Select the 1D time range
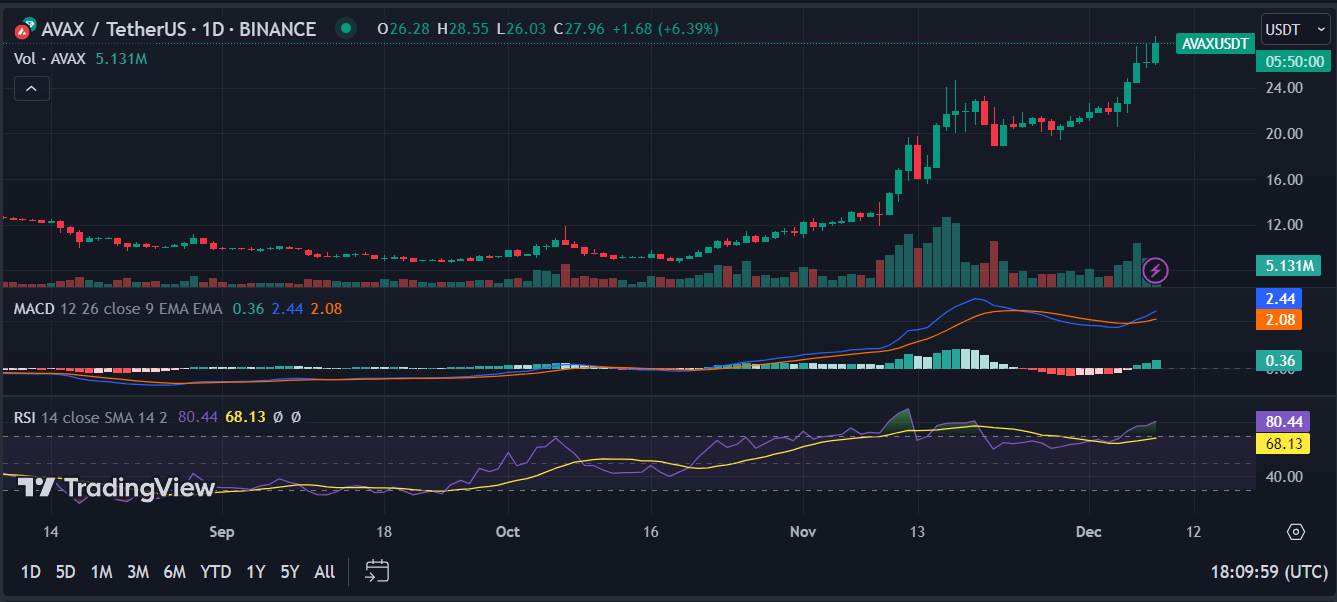Screen dimensions: 1337x602 click(x=31, y=572)
